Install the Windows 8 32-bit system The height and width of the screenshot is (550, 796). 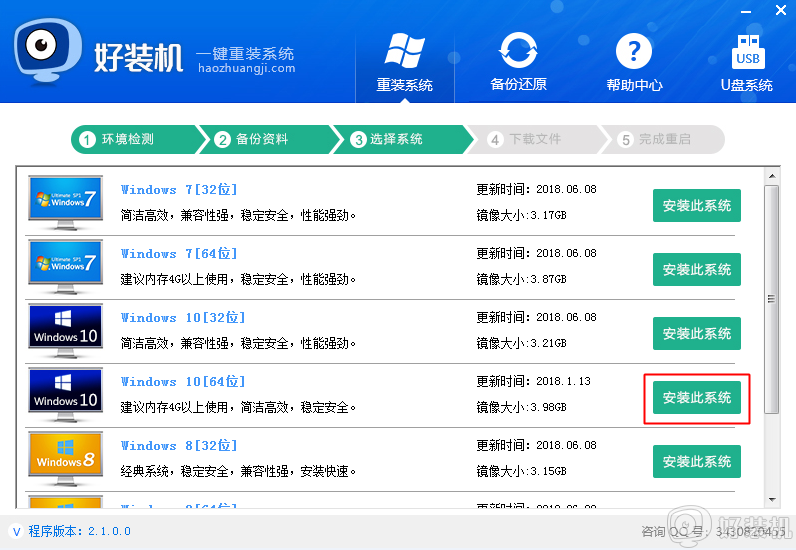tap(696, 462)
